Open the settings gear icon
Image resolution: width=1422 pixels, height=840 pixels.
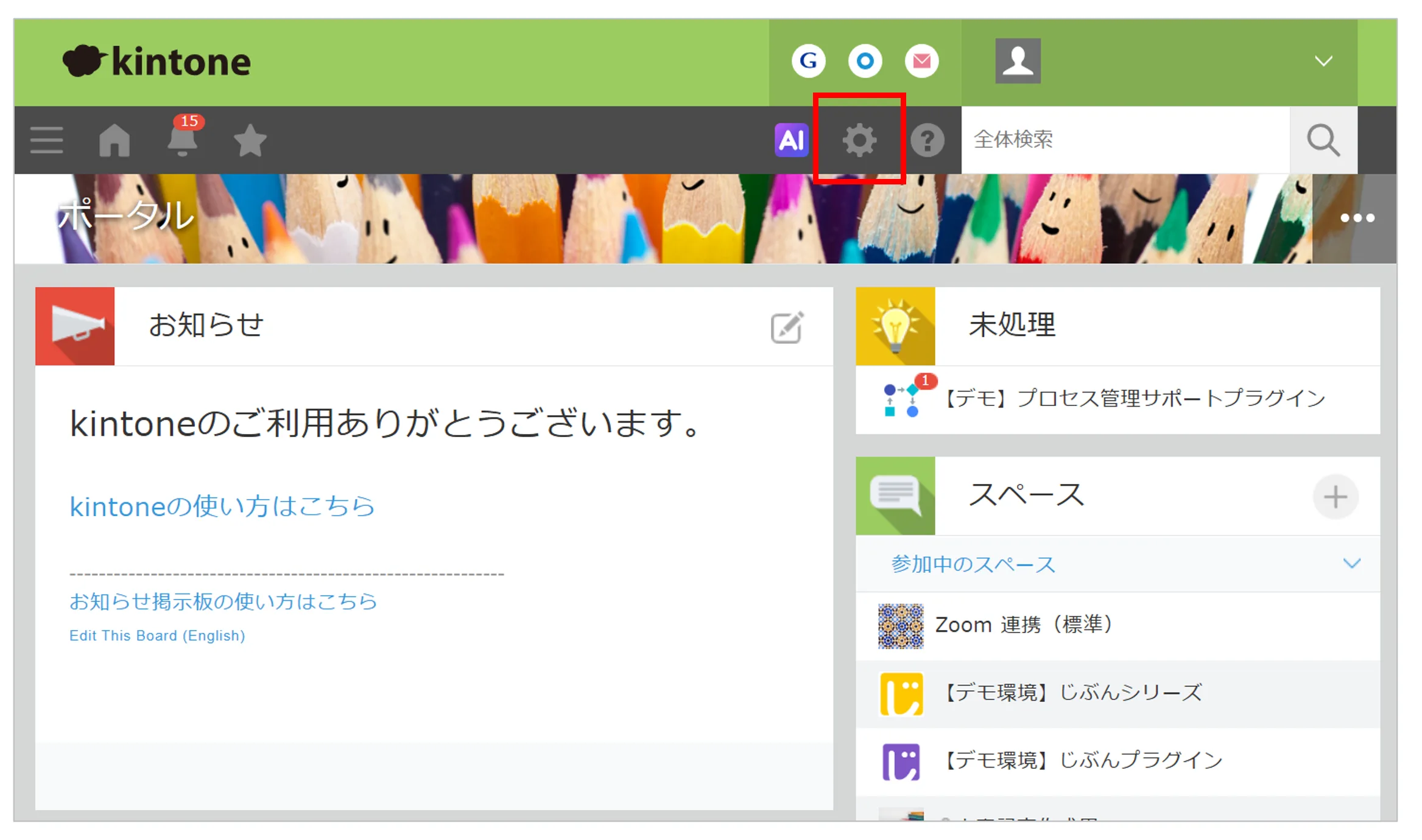click(859, 140)
